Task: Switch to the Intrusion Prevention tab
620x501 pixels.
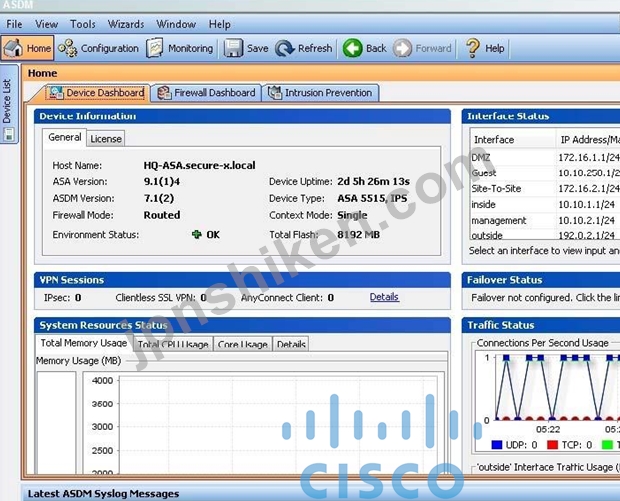Action: [x=320, y=93]
